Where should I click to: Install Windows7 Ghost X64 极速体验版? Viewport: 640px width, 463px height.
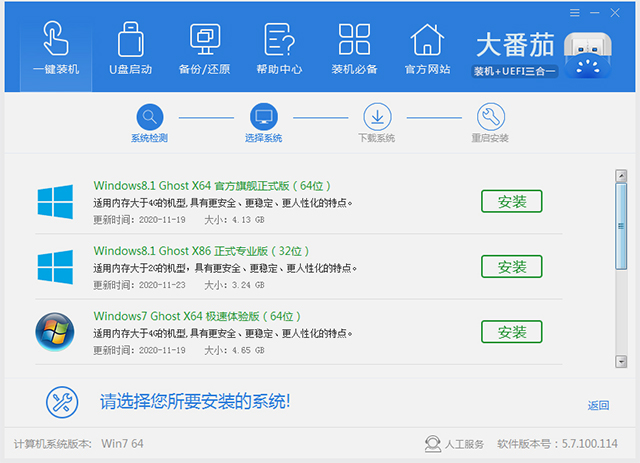[511, 332]
